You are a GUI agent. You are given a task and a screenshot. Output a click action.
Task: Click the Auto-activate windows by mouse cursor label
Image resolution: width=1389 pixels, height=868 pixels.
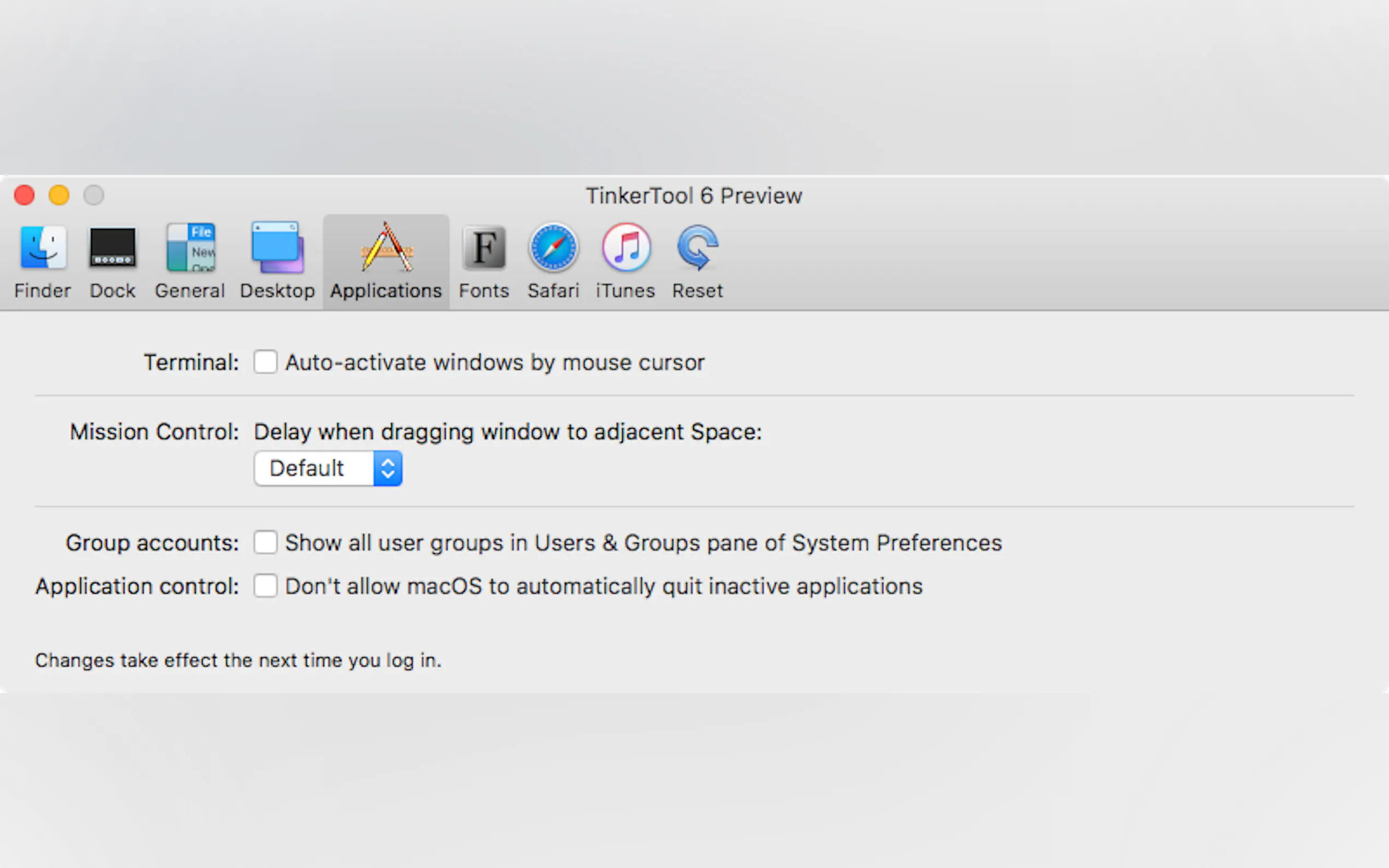coord(495,363)
